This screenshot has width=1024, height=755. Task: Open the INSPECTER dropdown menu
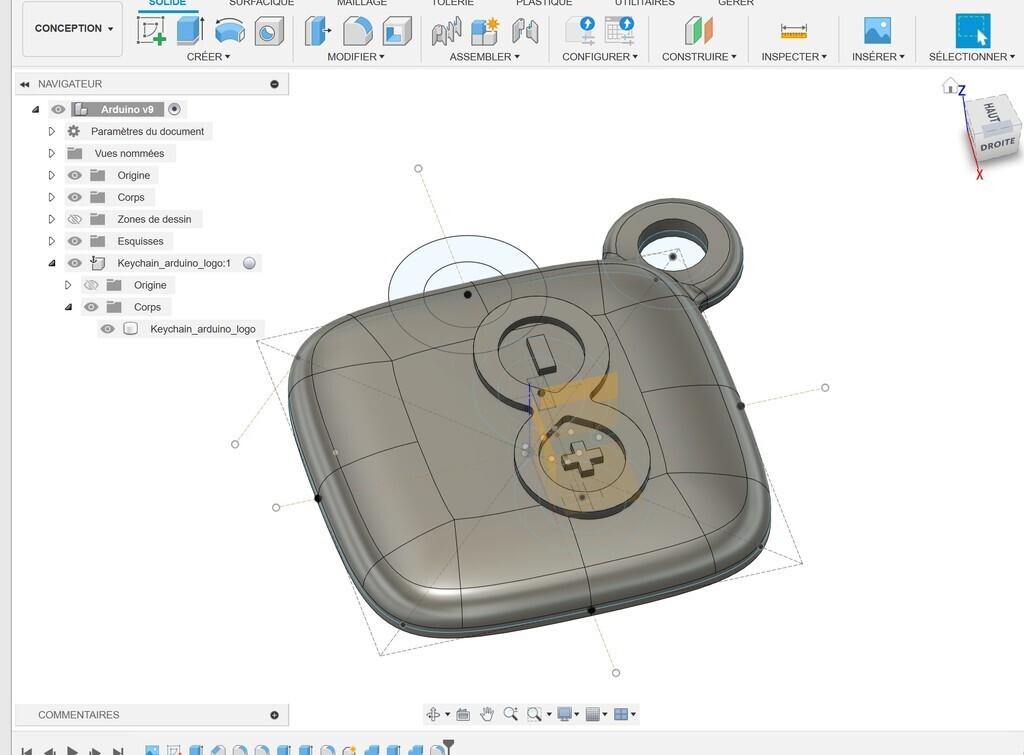794,57
